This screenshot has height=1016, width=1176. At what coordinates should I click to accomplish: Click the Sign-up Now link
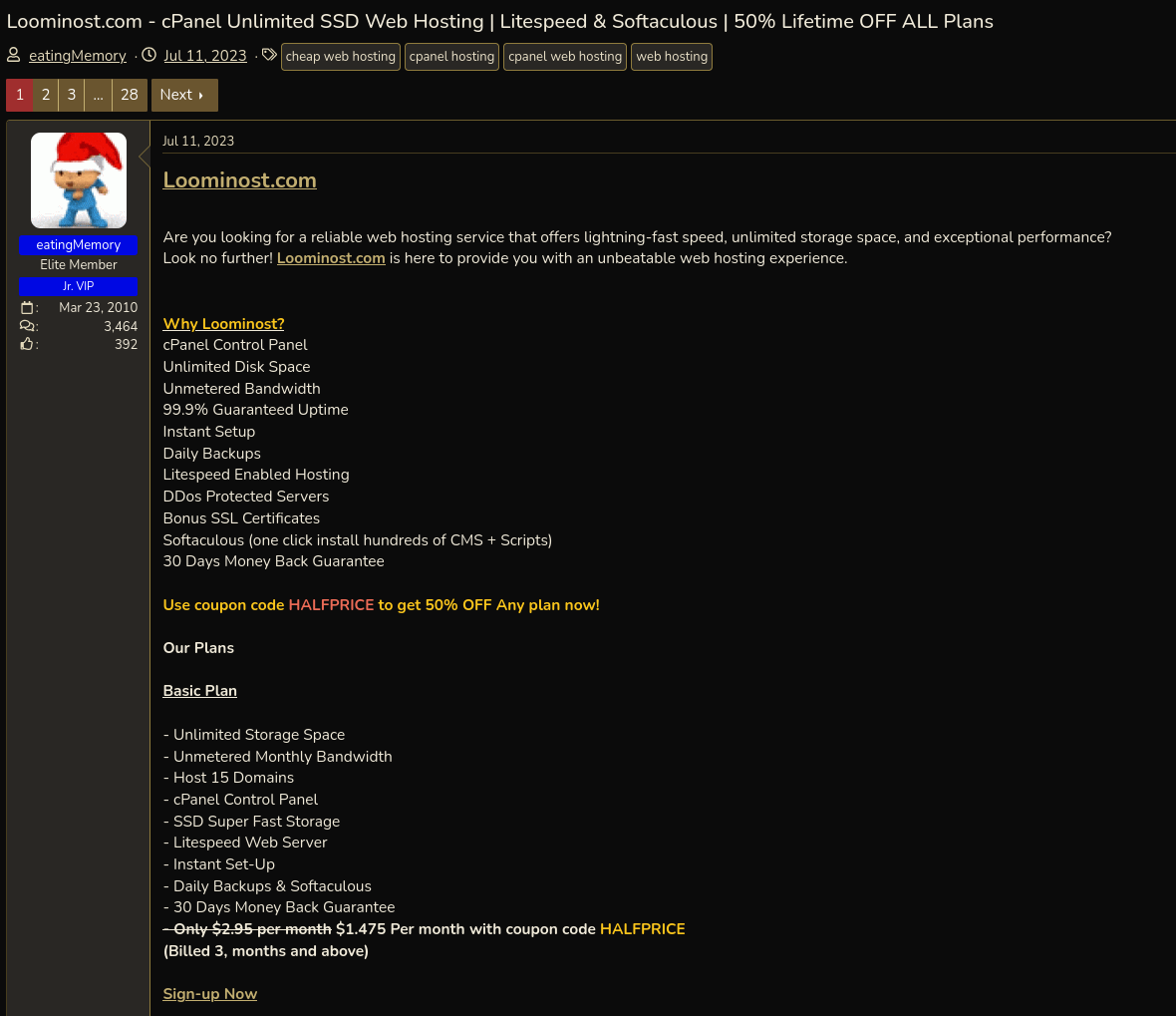[x=210, y=993]
